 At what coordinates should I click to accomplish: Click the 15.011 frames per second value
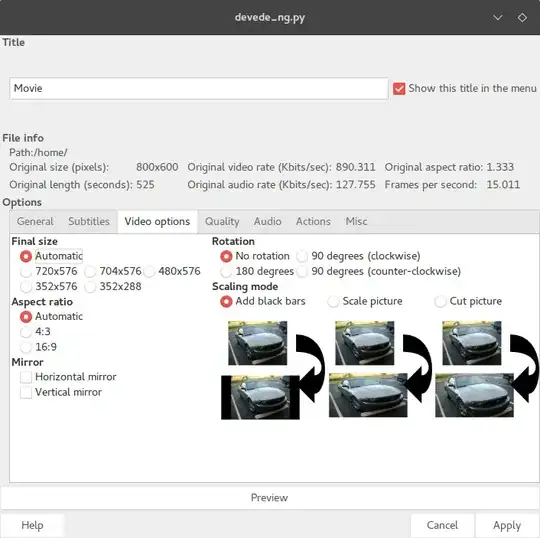tap(503, 185)
